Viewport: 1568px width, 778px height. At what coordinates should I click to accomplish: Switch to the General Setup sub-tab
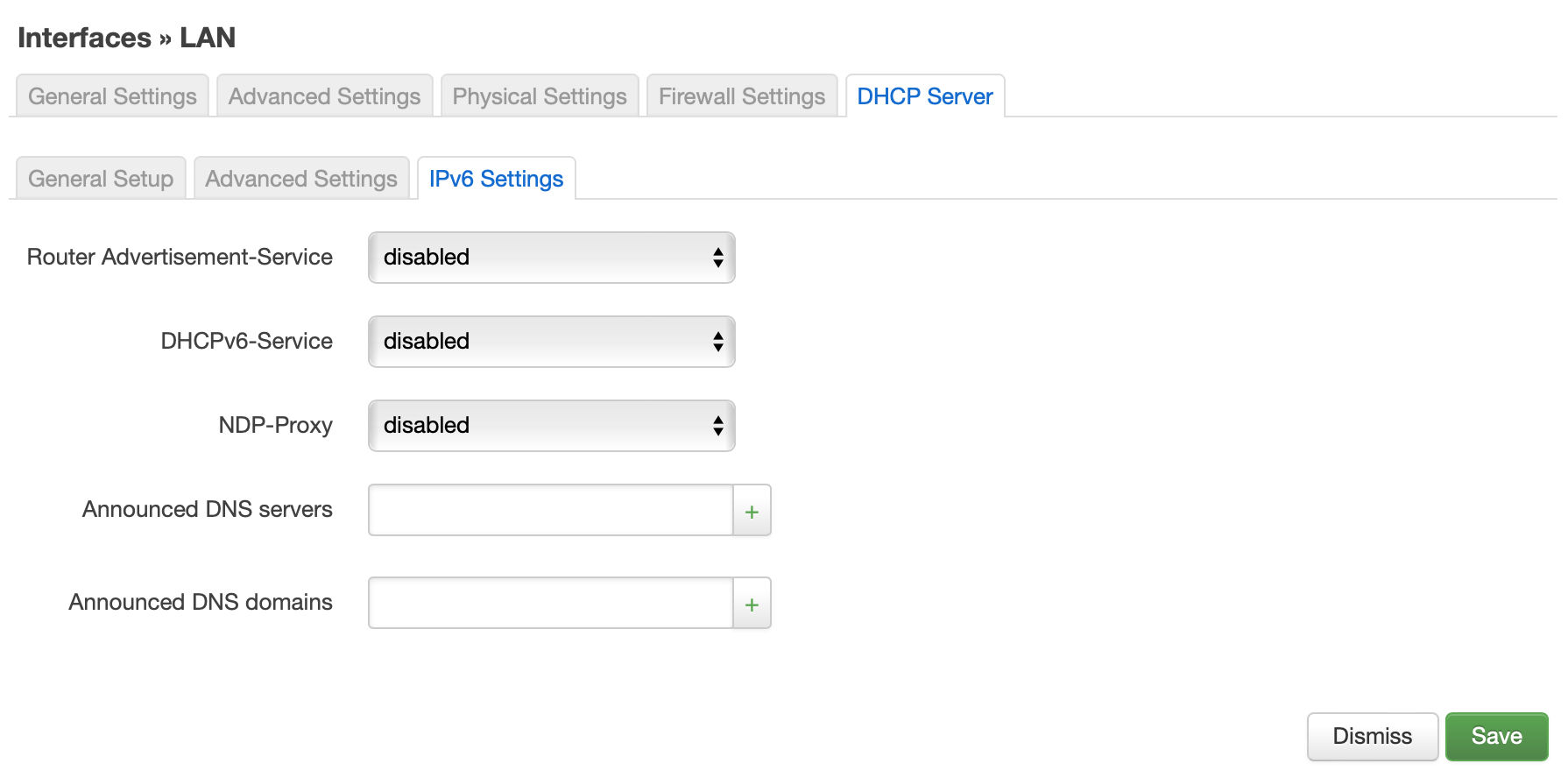[x=101, y=179]
